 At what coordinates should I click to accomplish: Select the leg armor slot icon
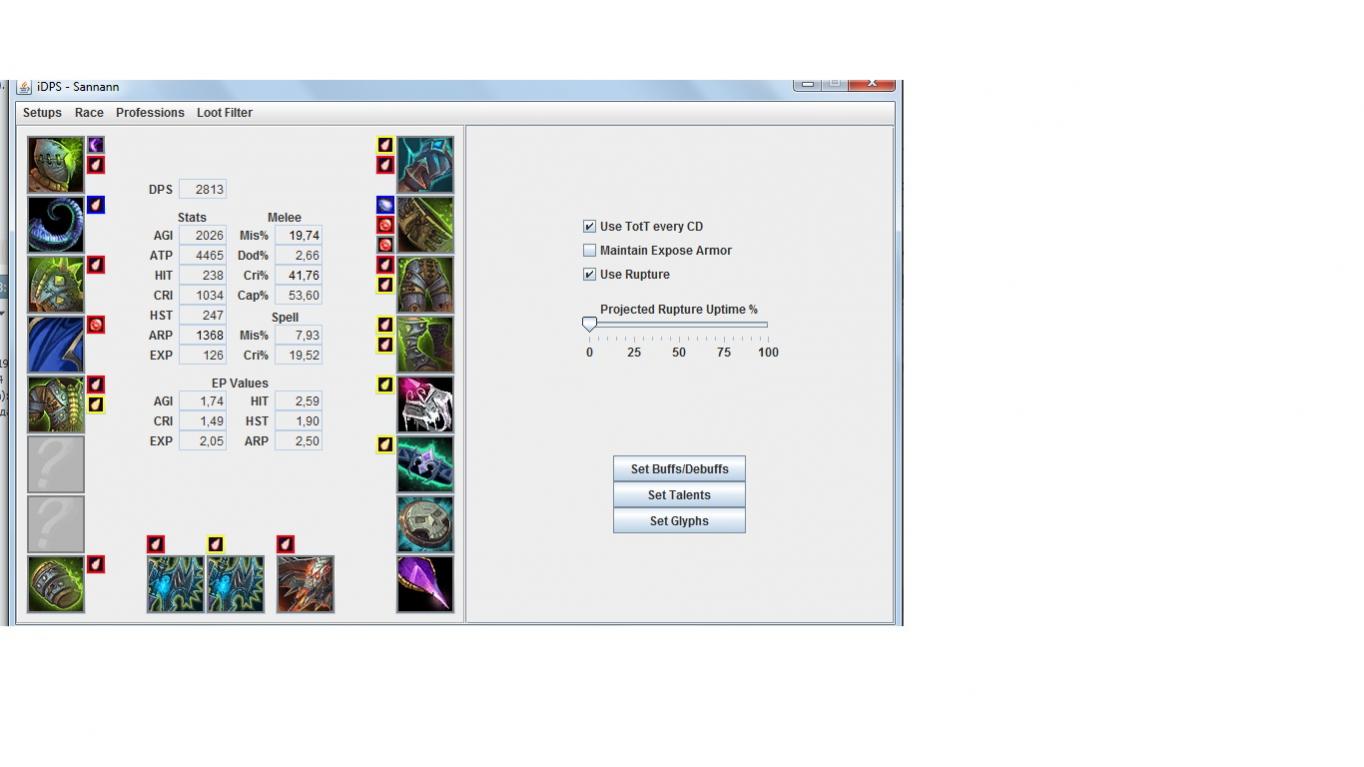tap(425, 285)
